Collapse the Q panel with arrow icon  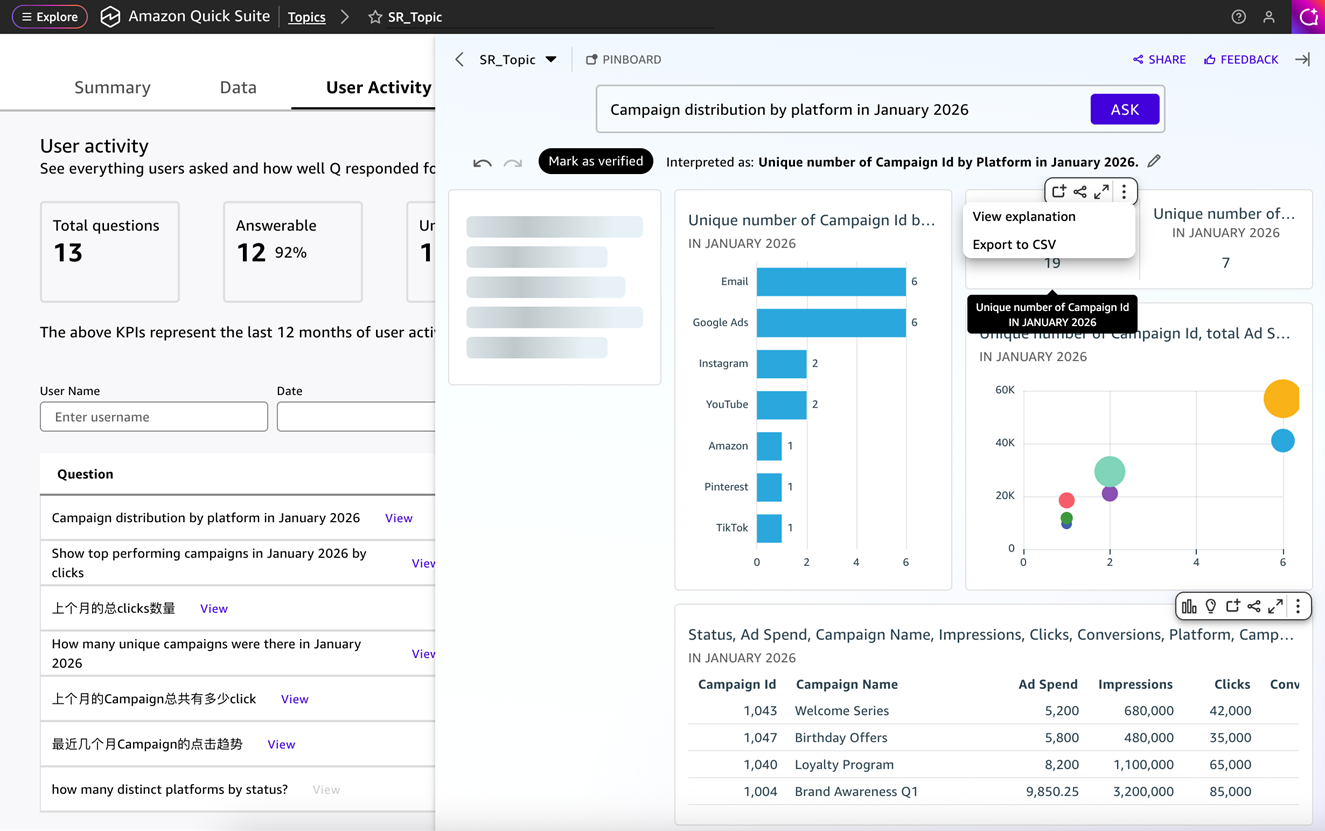[1302, 60]
